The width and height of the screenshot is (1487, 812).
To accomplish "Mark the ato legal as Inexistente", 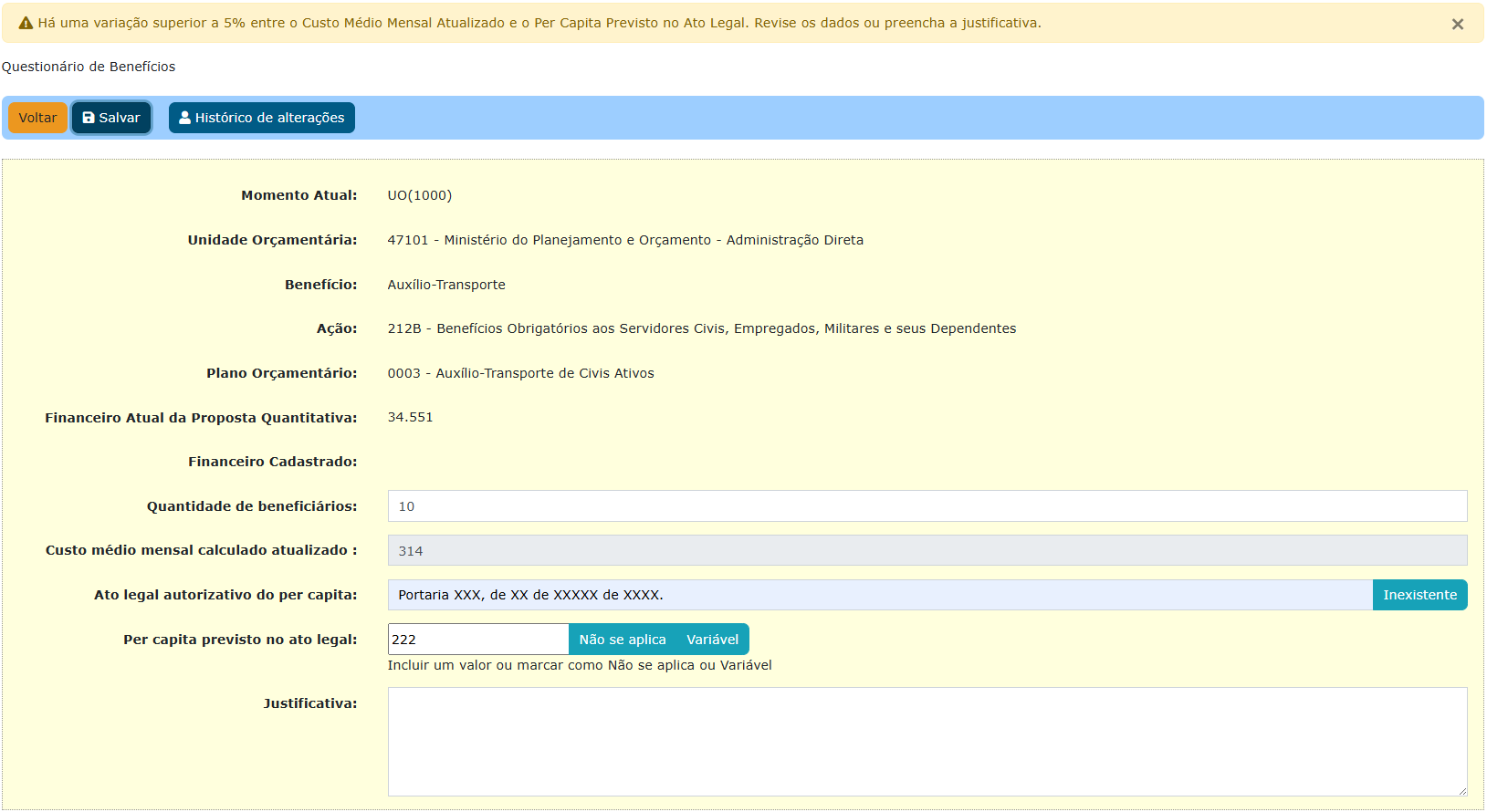I will (x=1420, y=595).
